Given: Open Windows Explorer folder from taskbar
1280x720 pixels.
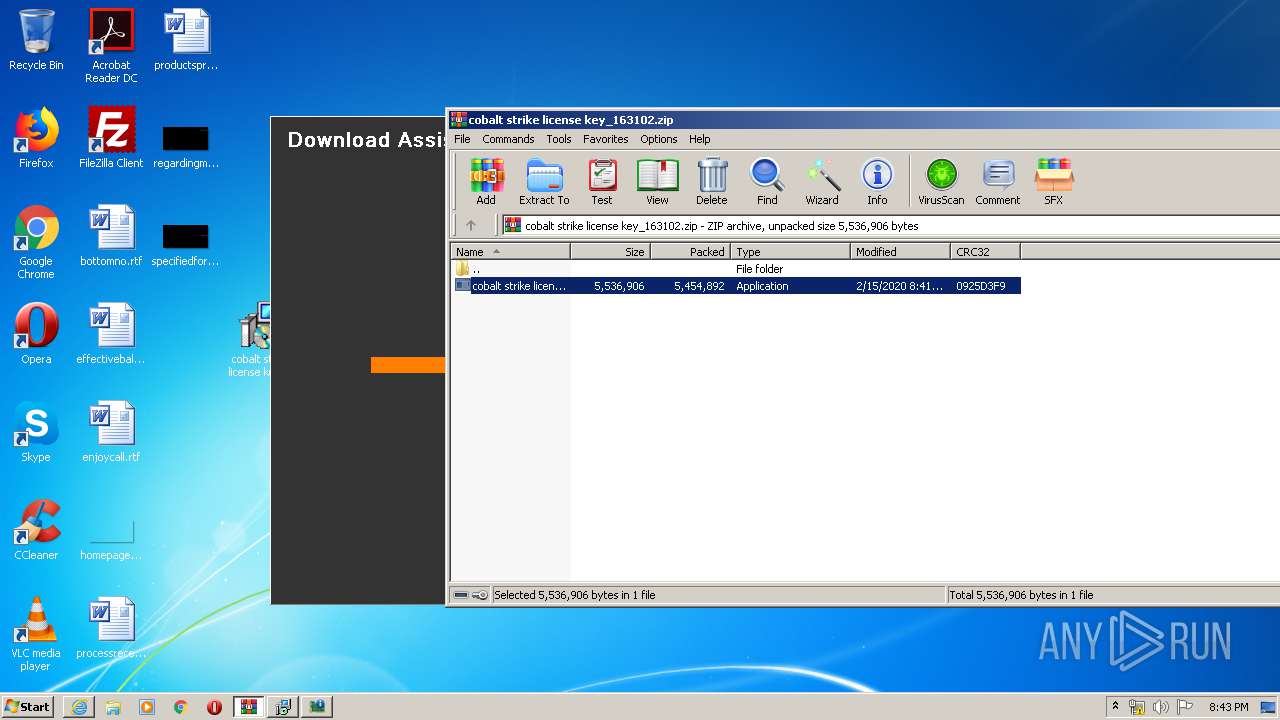Looking at the screenshot, I should click(113, 707).
